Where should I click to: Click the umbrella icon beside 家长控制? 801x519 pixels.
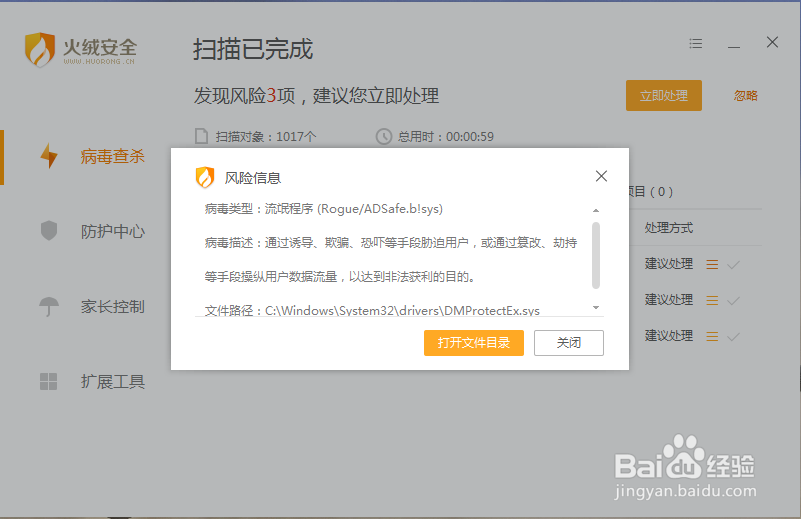coord(49,306)
